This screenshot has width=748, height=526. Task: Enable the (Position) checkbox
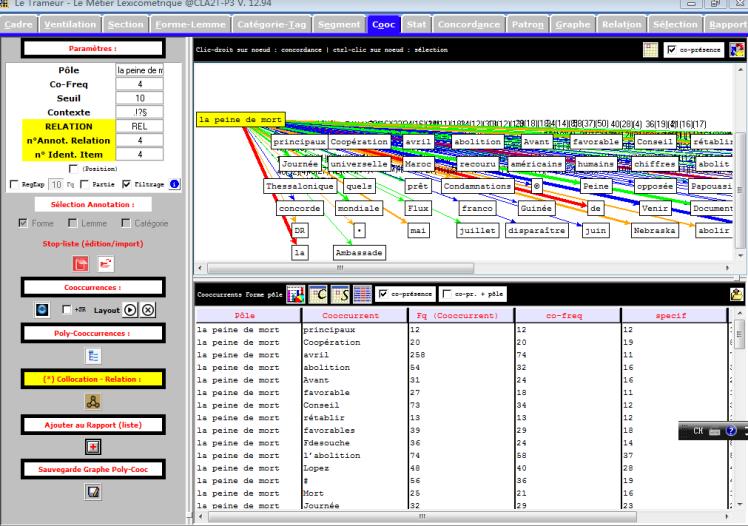73,169
